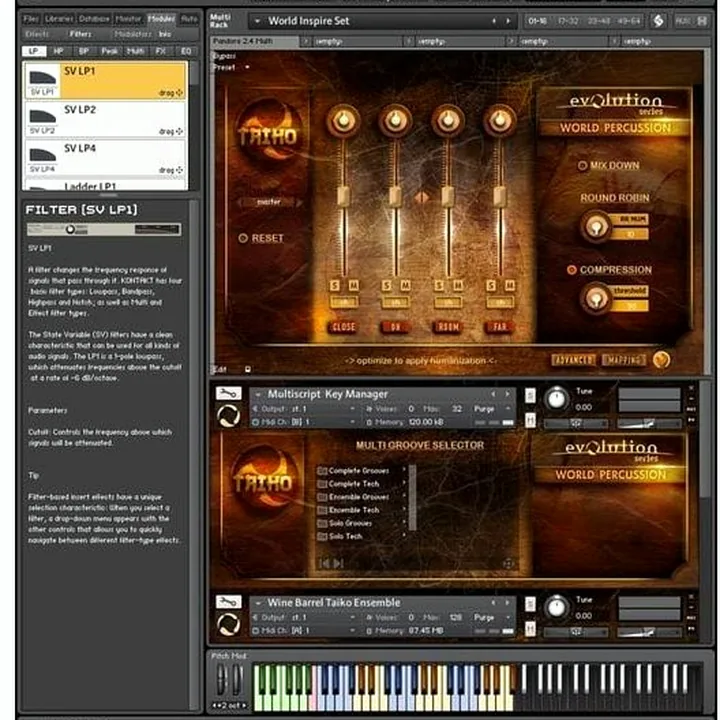
Task: Toggle the FAR microphone button
Action: click(500, 327)
